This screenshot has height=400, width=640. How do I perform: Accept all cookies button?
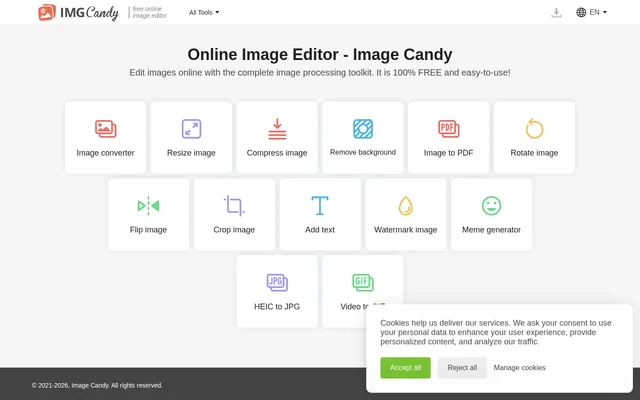point(405,368)
